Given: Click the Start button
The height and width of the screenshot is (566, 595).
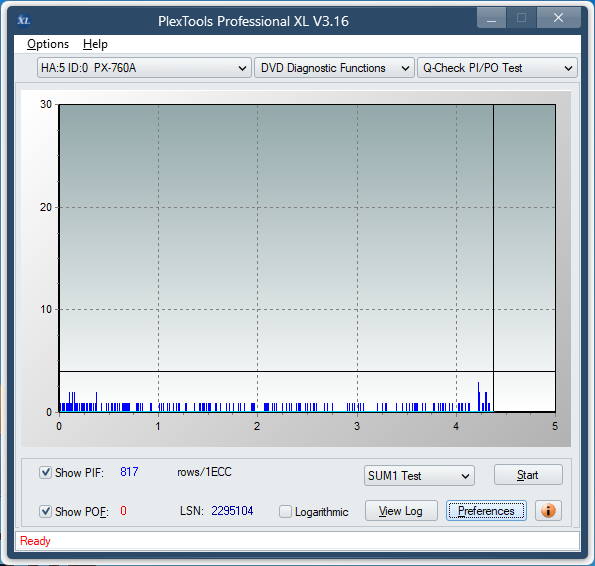Looking at the screenshot, I should pyautogui.click(x=528, y=475).
